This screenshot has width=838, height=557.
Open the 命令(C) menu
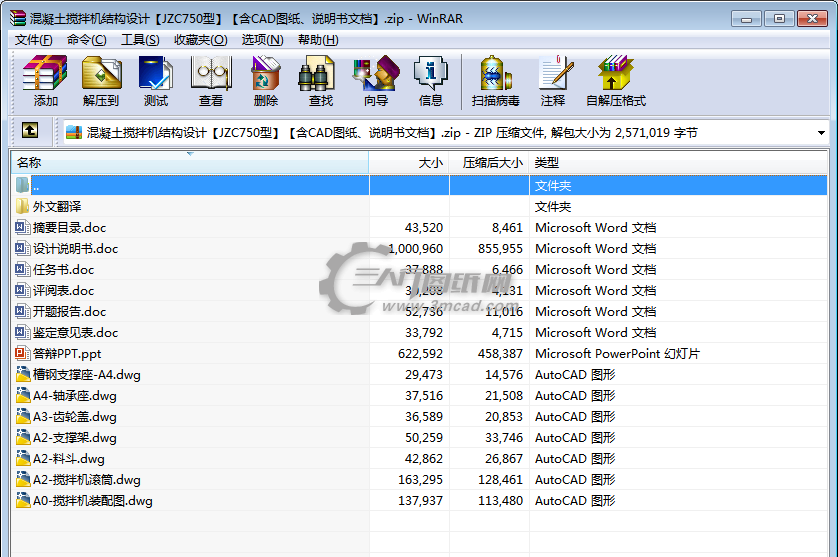click(86, 40)
